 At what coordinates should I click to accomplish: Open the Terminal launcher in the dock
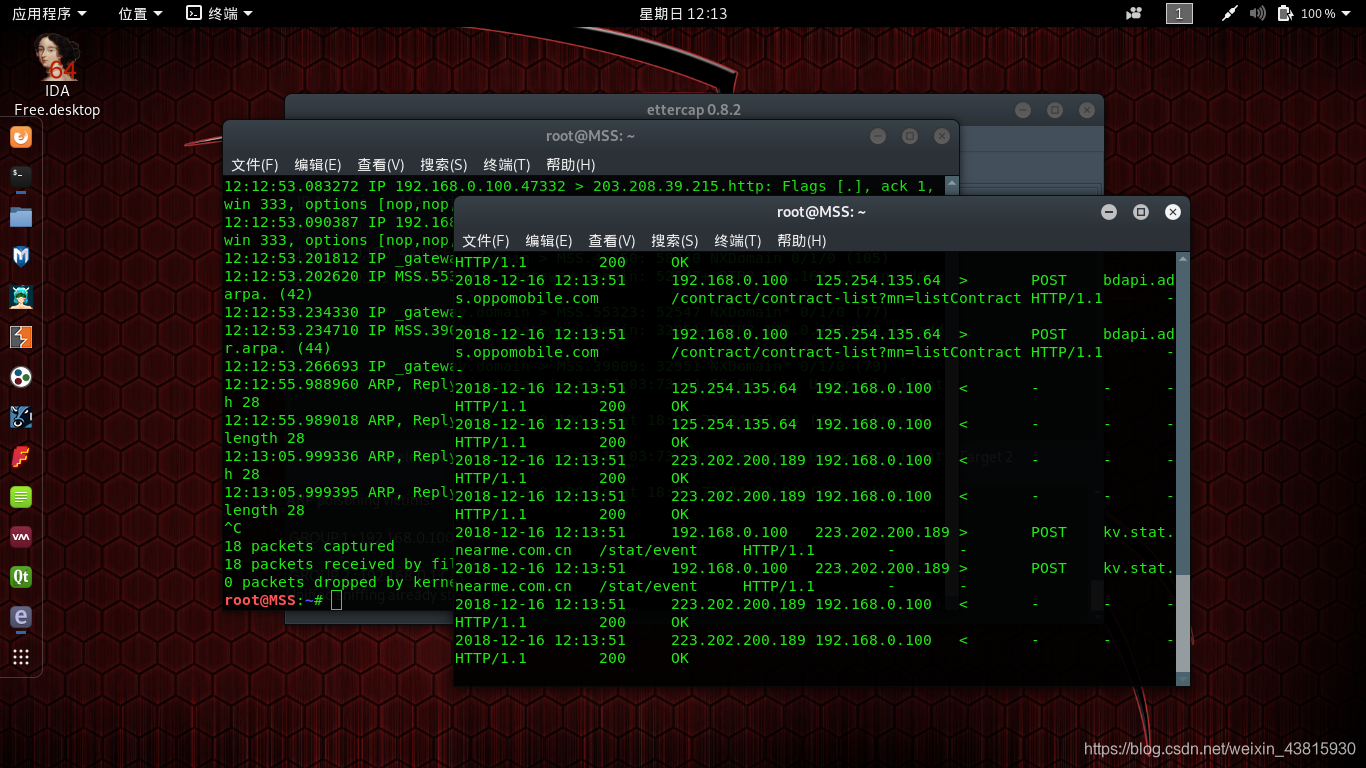(x=21, y=177)
